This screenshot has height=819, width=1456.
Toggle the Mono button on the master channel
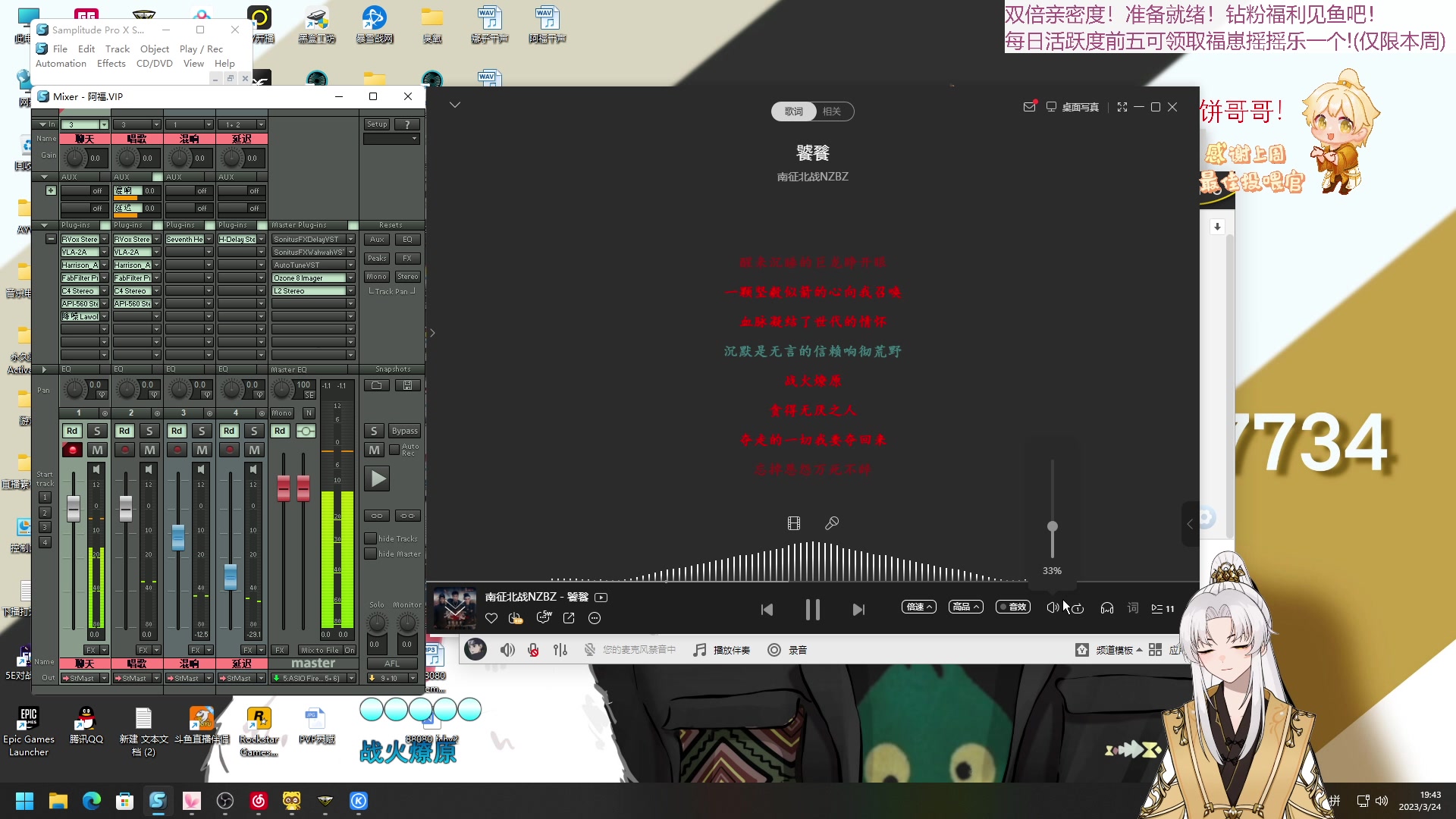pos(282,413)
